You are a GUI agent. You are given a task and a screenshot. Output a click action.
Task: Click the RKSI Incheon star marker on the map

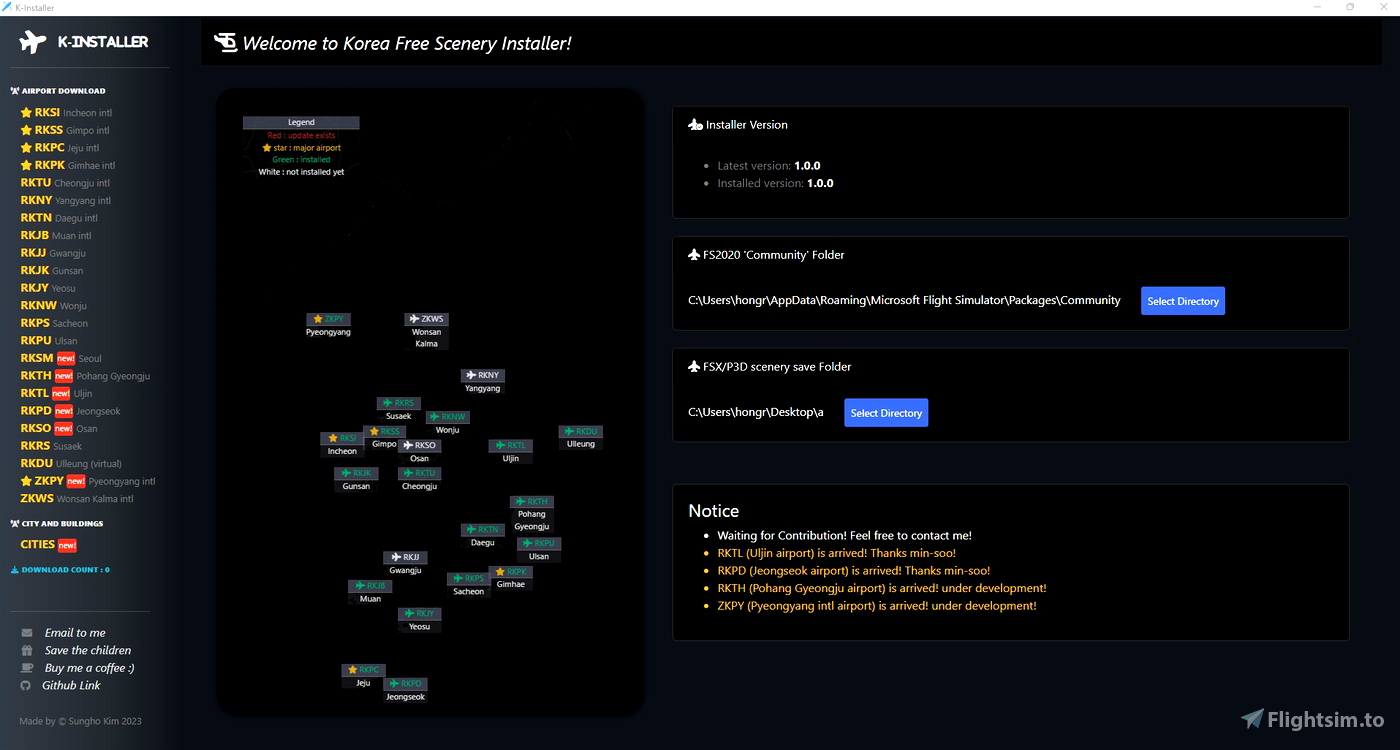342,438
